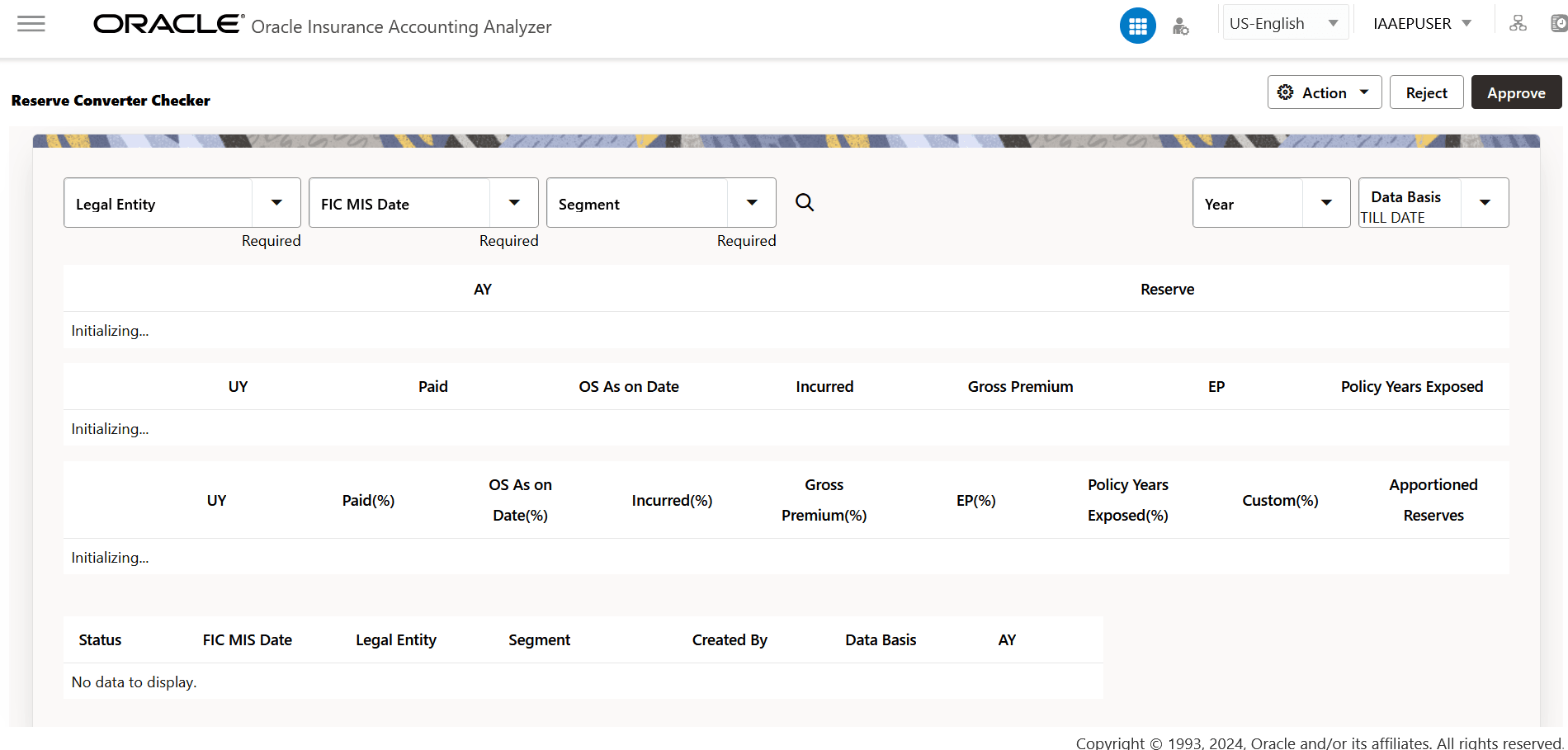Click inside the Legal Entity input field
The height and width of the screenshot is (750, 1568).
[x=157, y=203]
